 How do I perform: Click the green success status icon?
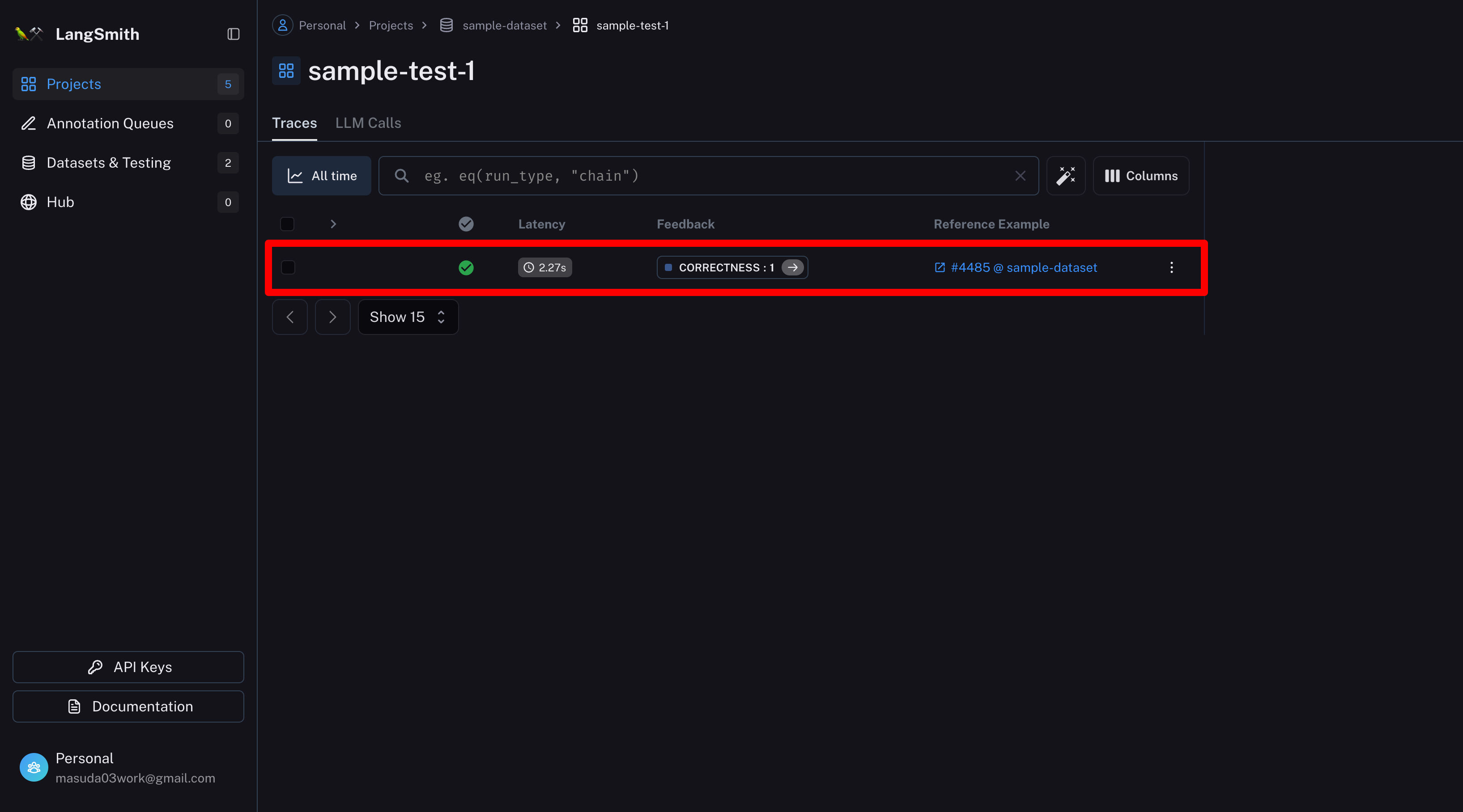coord(466,267)
